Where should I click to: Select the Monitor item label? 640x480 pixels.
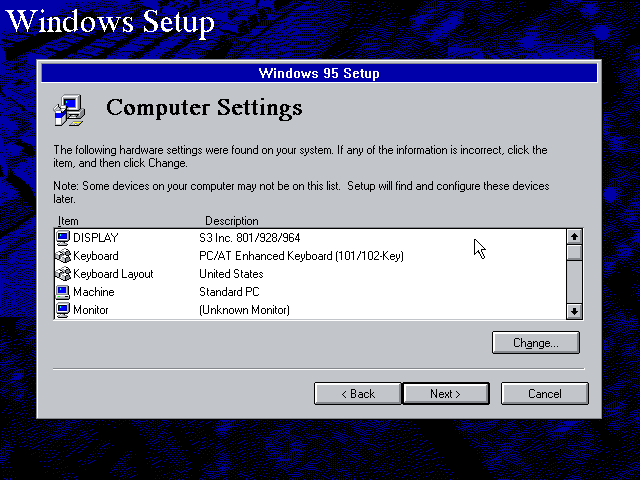91,310
